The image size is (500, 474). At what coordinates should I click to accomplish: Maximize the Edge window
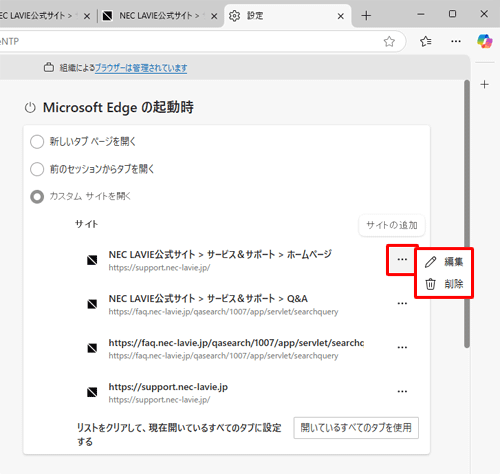(x=452, y=14)
